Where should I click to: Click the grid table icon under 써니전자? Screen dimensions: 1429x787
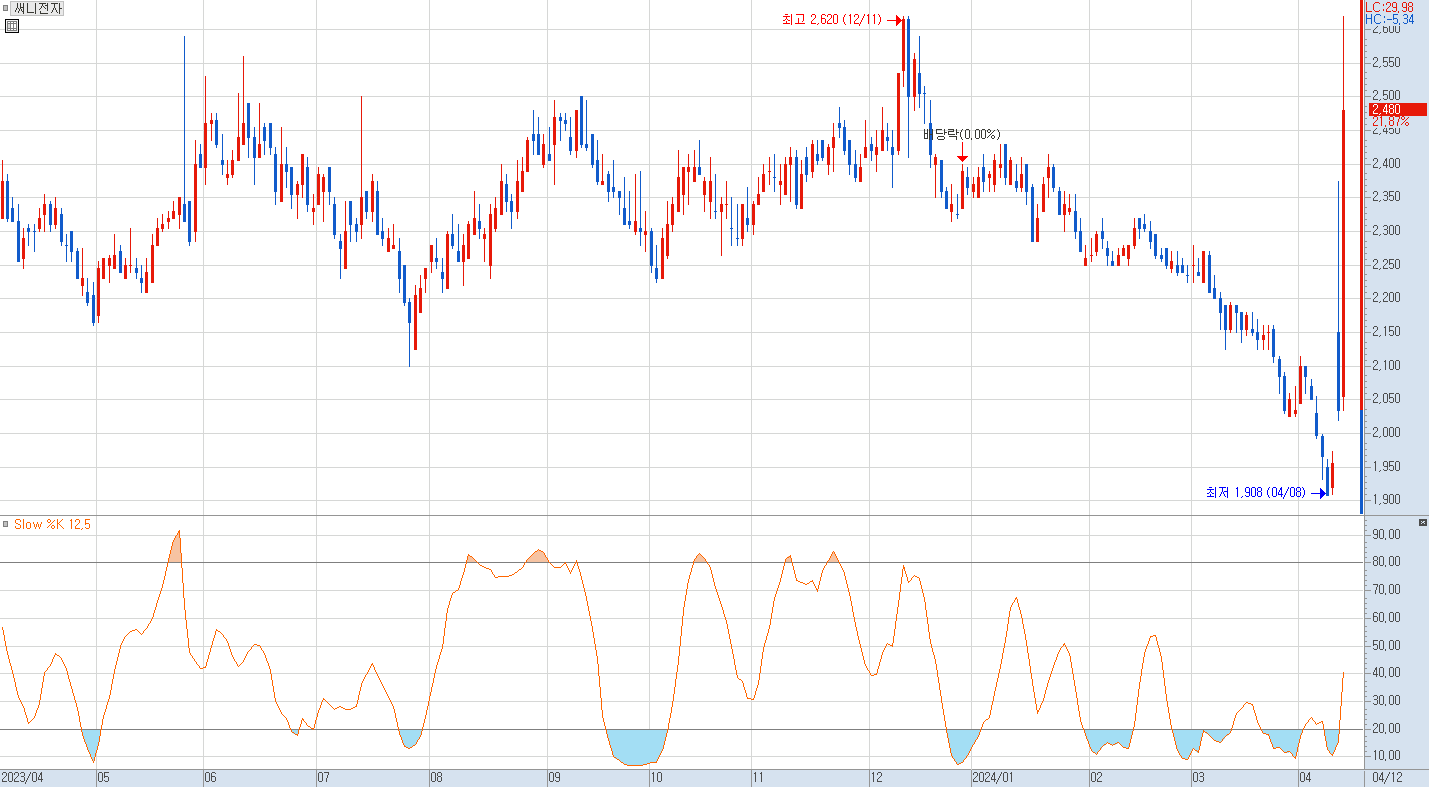[12, 26]
